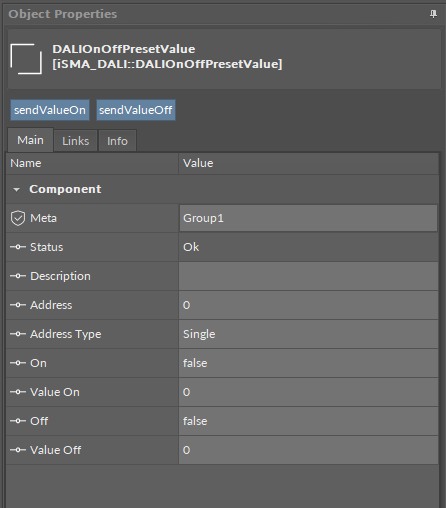446x508 pixels.
Task: Switch to the Info tab
Action: [117, 141]
